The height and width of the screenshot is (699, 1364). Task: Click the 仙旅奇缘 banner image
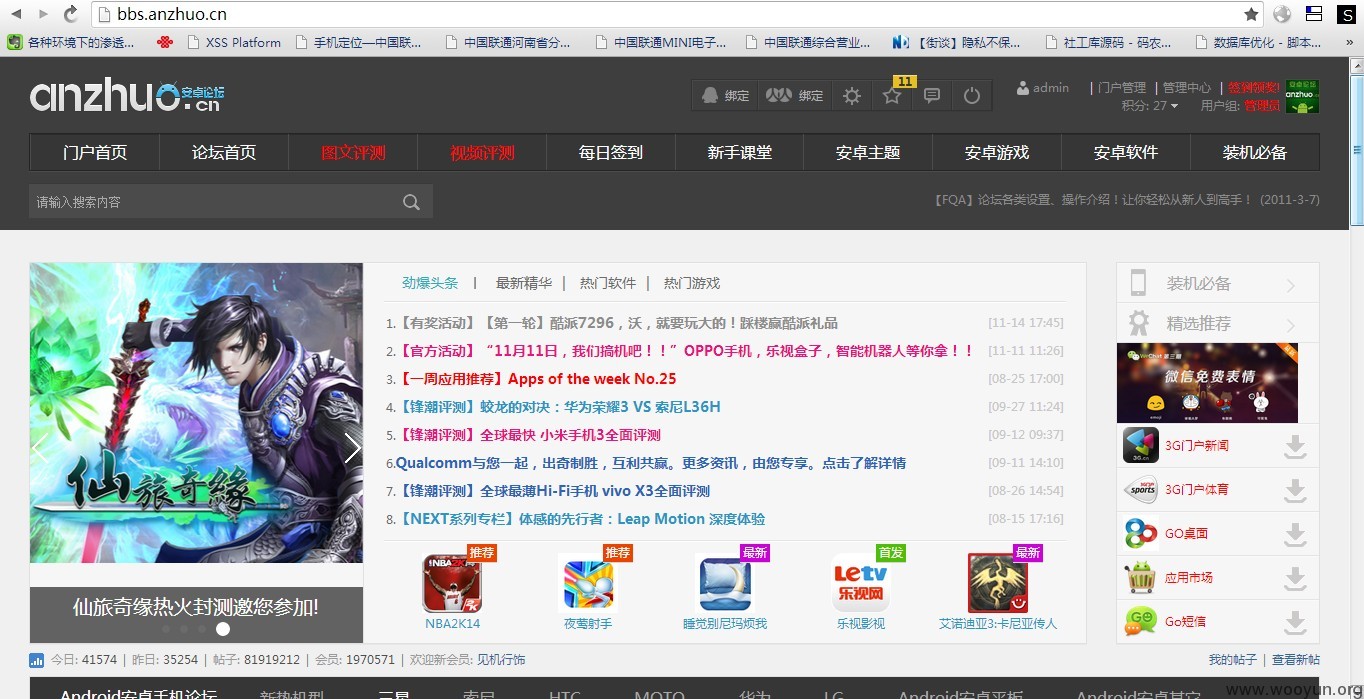[196, 412]
